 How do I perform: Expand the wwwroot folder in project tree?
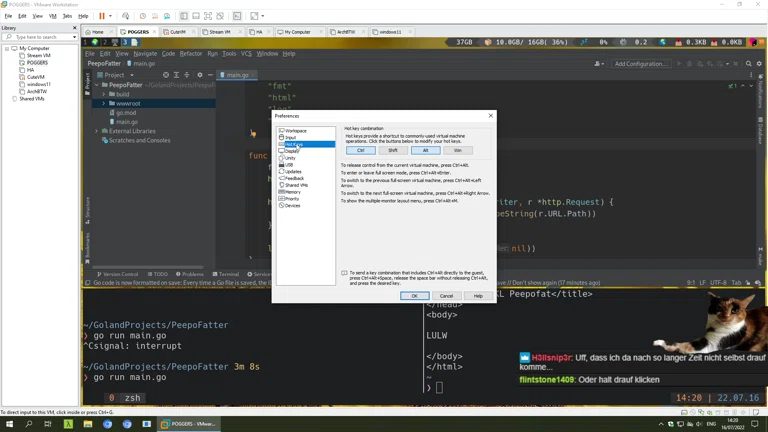point(104,103)
